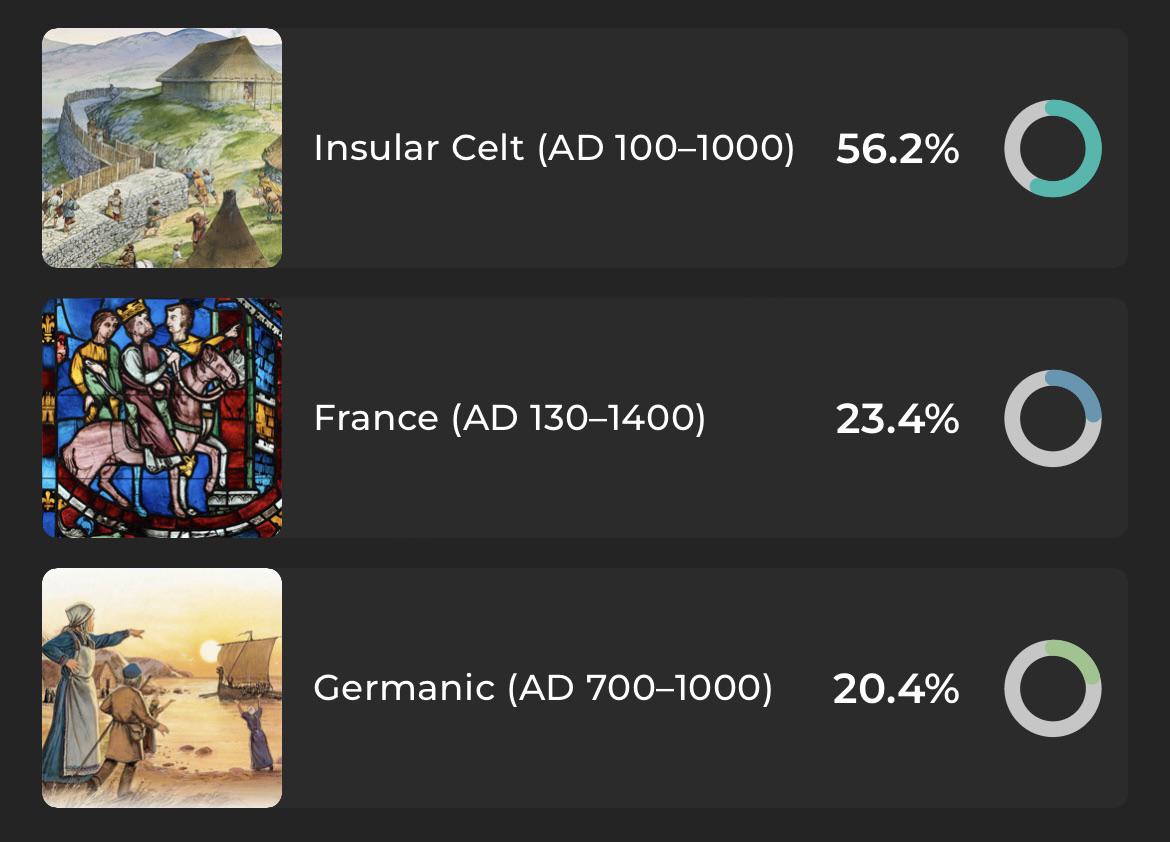Click the France donut chart
This screenshot has width=1170, height=842.
click(x=1052, y=419)
